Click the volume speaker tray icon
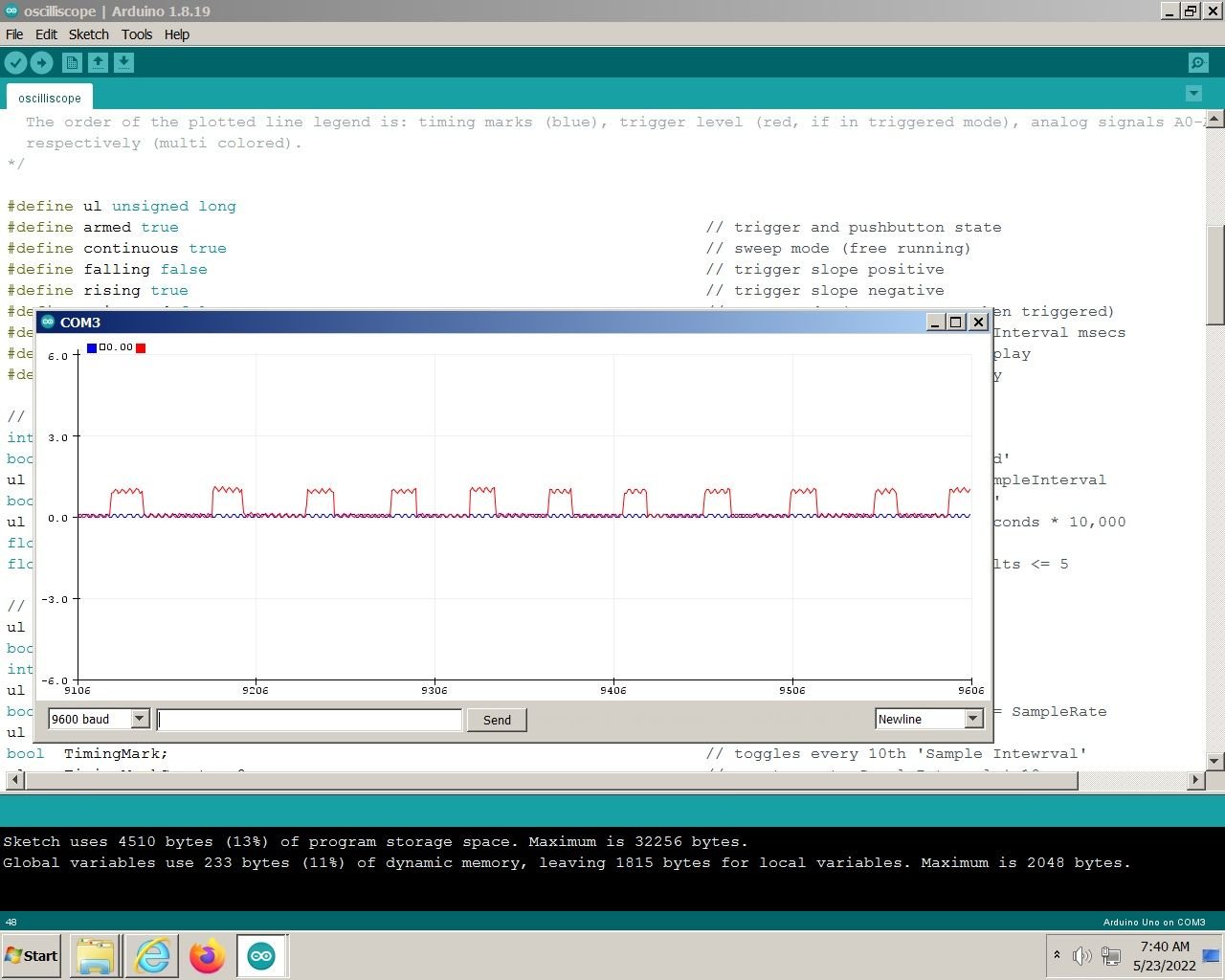The image size is (1225, 980). (1081, 955)
